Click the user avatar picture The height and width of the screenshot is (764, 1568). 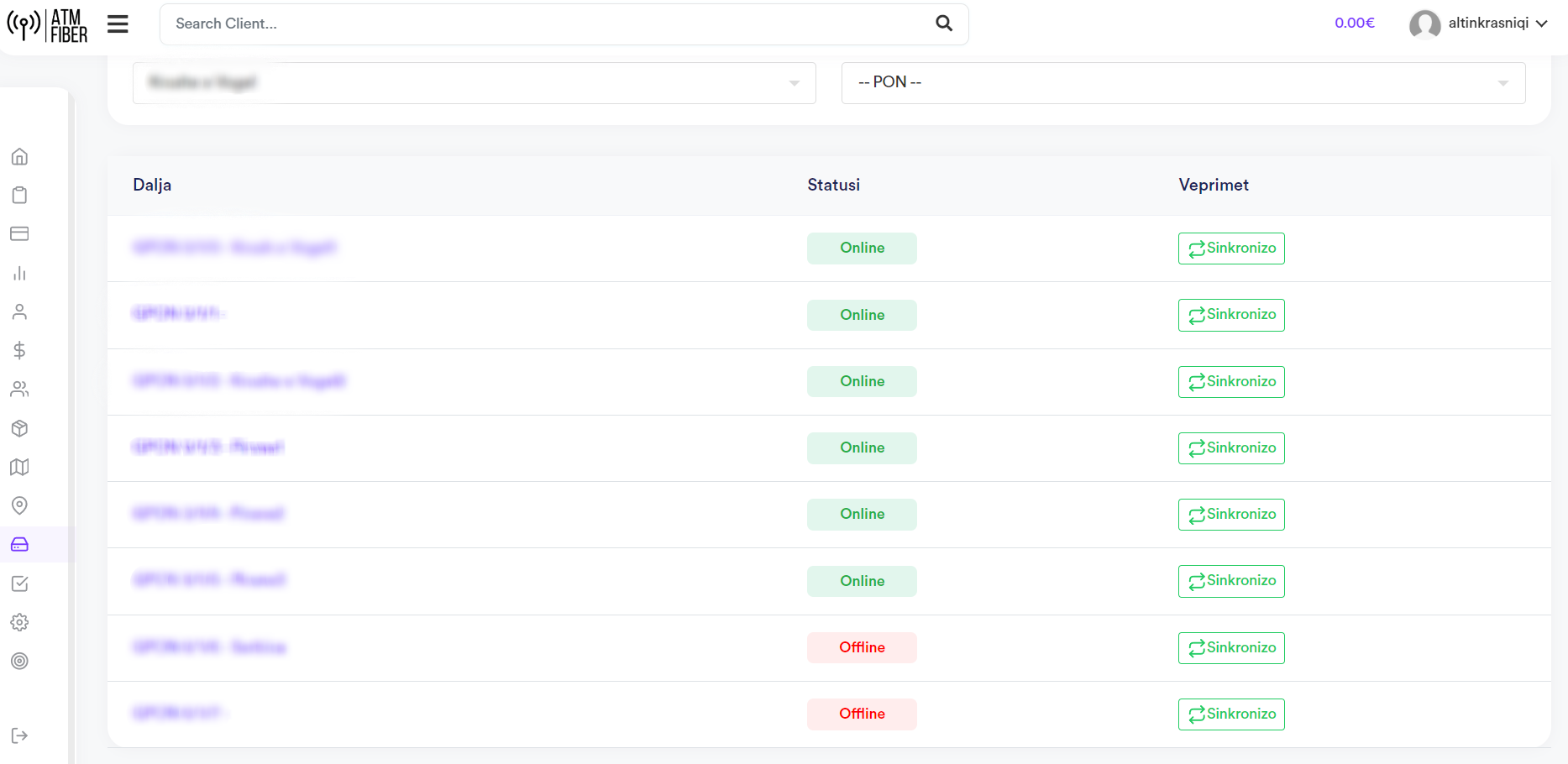tap(1424, 24)
